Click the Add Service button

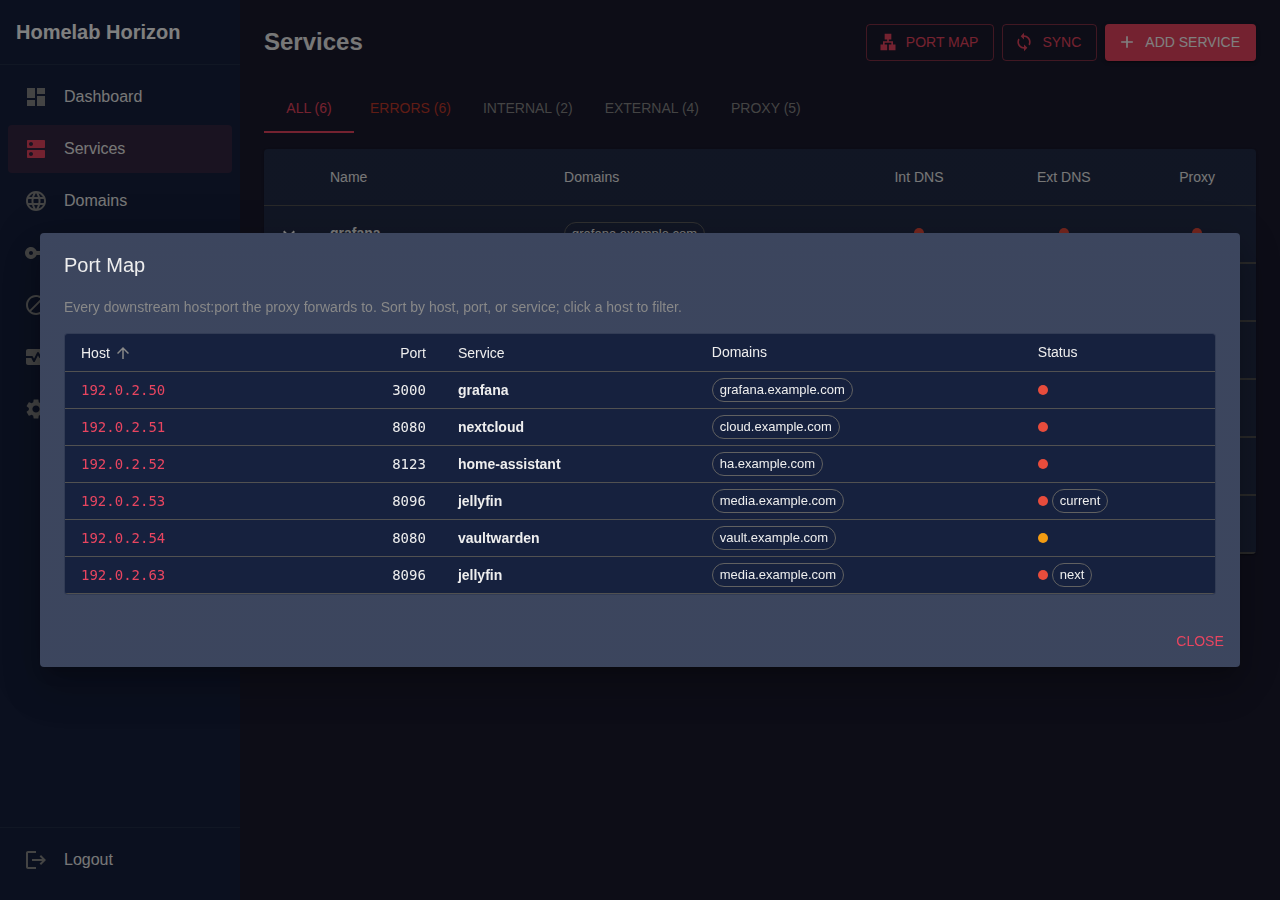pos(1180,42)
